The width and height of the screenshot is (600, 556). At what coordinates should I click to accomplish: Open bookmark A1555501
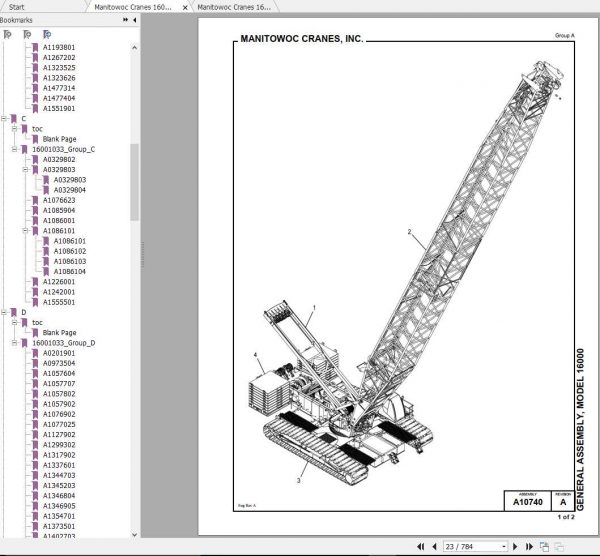[59, 302]
